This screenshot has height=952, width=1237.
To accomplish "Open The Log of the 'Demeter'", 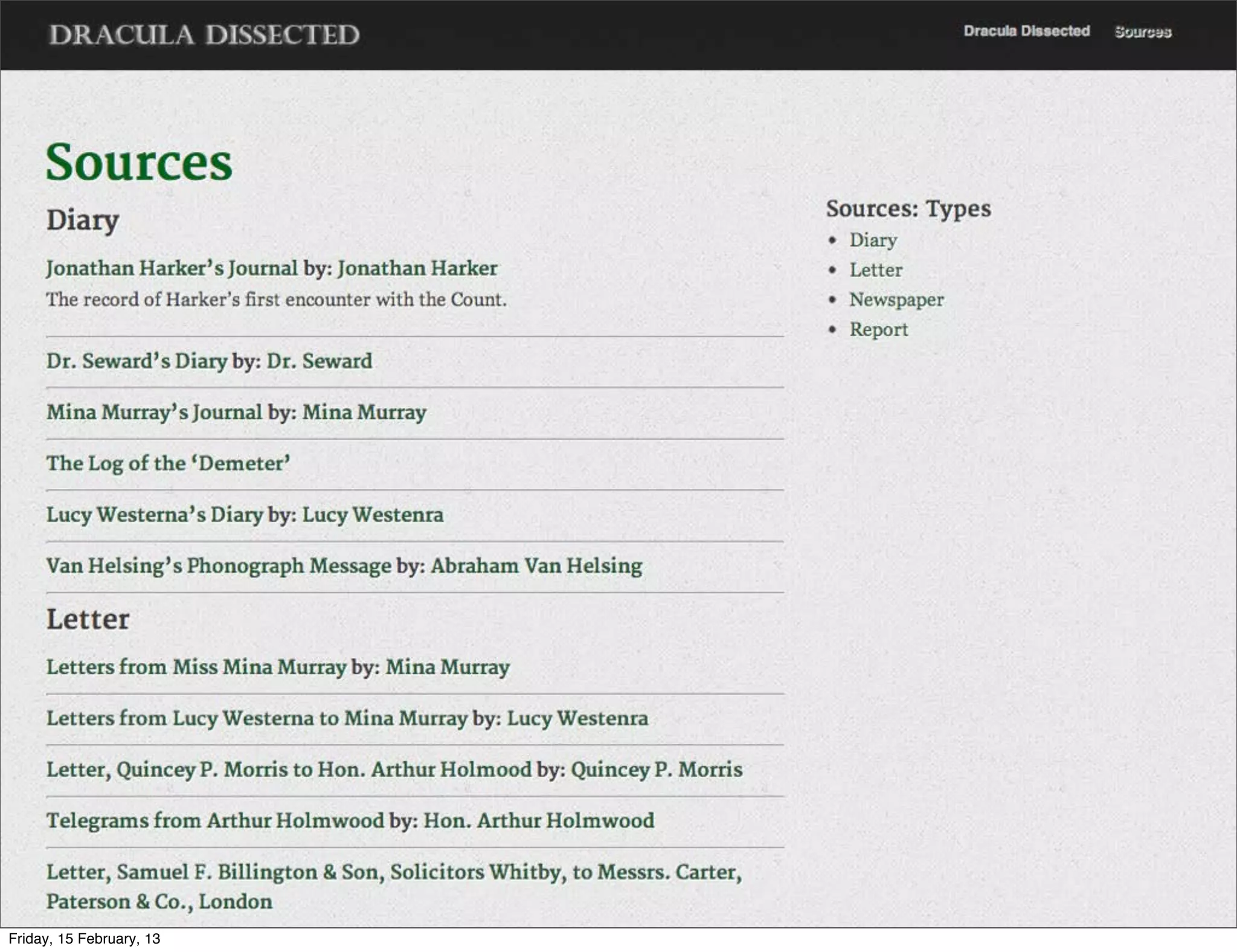I will [x=168, y=463].
